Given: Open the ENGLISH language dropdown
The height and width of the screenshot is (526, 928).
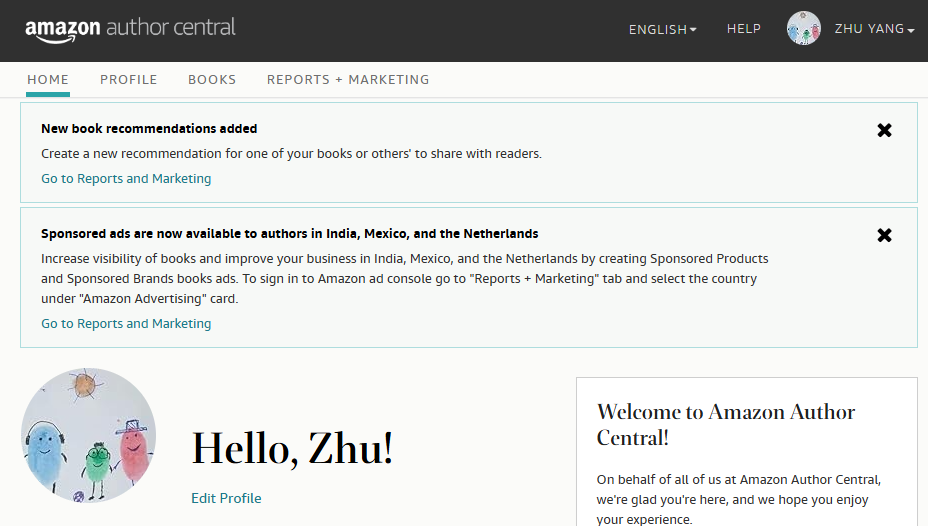Looking at the screenshot, I should click(x=662, y=30).
